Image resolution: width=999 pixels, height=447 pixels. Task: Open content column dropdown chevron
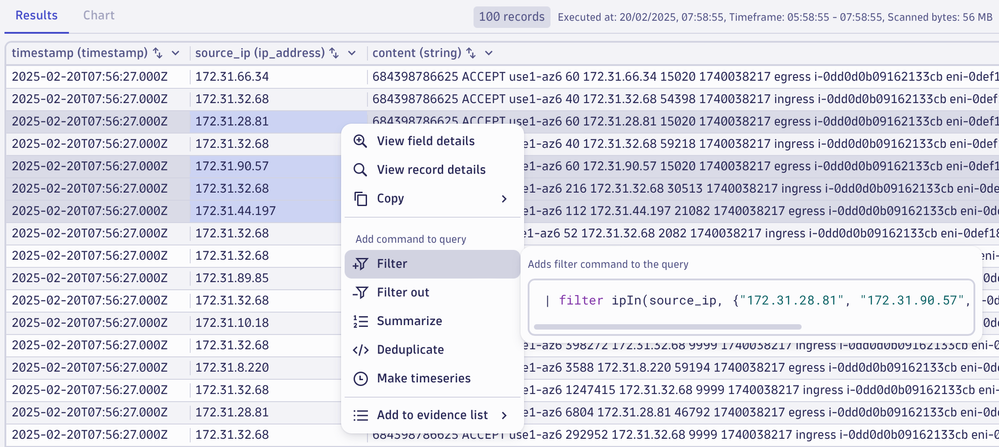[x=488, y=53]
